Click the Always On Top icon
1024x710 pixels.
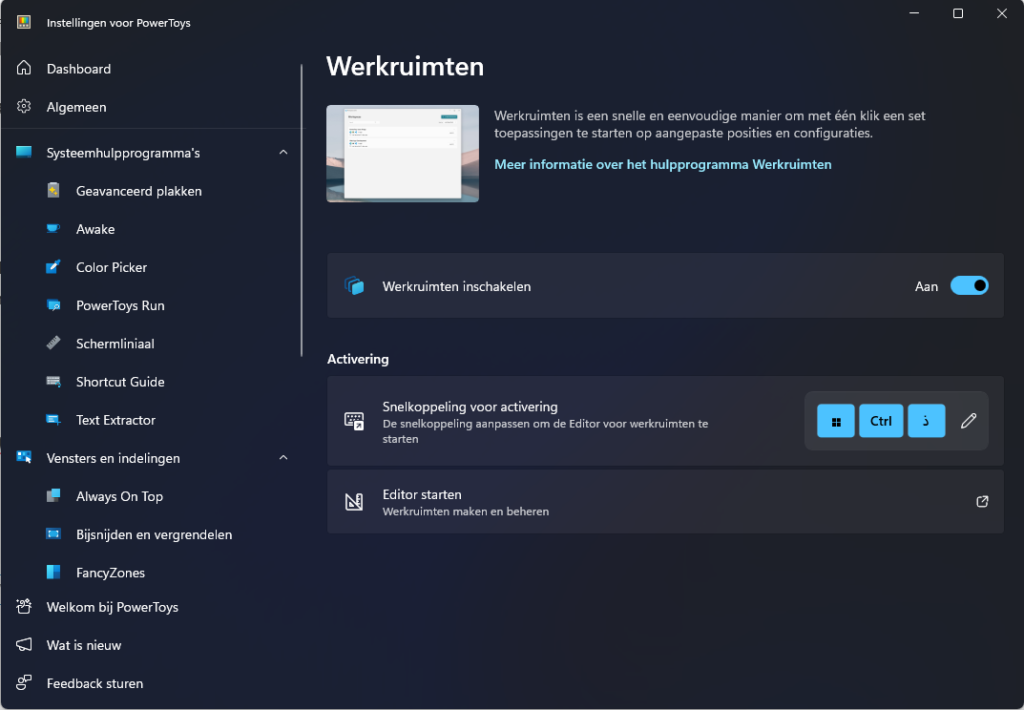[x=54, y=496]
